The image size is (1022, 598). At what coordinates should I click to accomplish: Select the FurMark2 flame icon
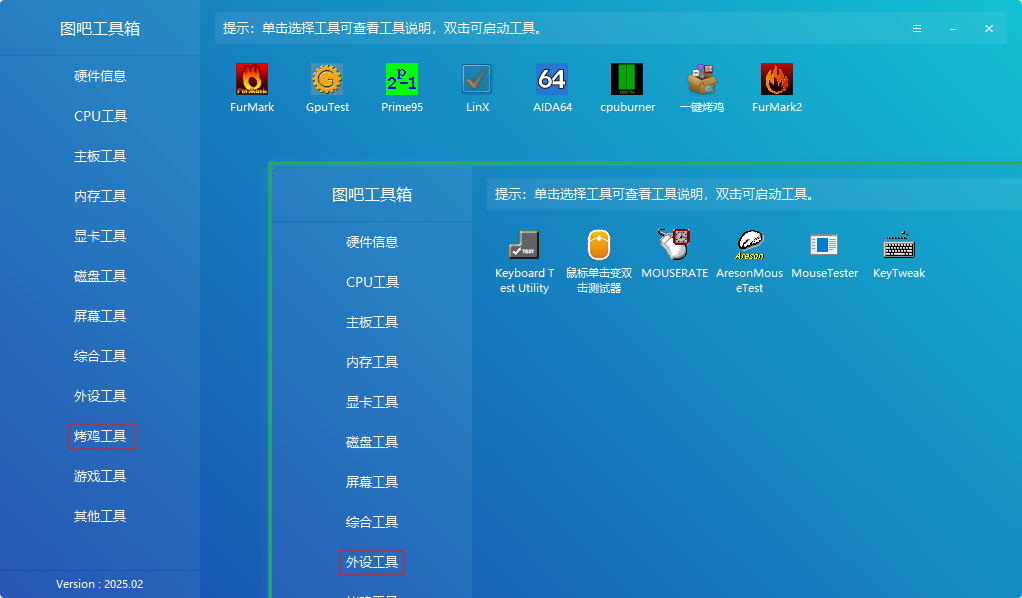777,80
